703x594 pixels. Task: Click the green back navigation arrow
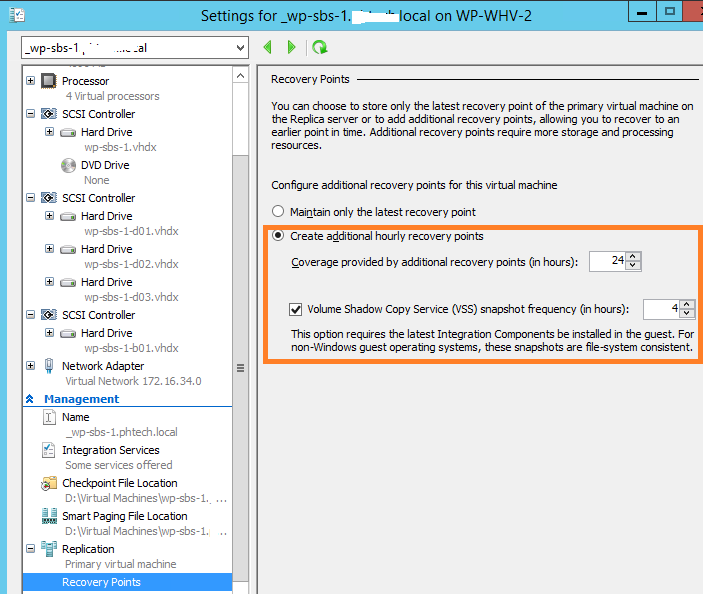coord(268,47)
